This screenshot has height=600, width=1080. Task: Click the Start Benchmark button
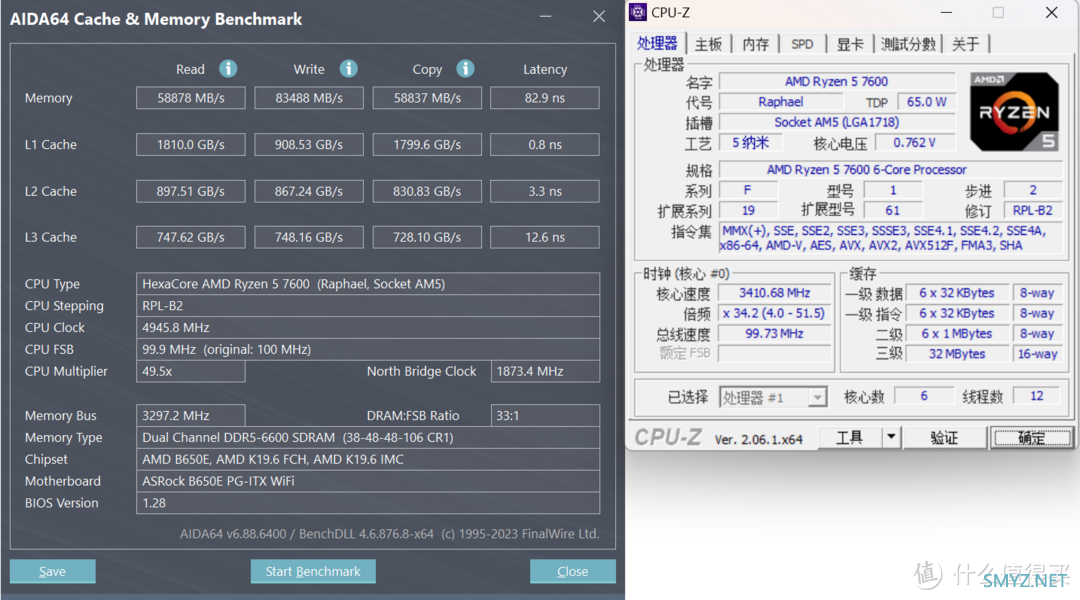(x=313, y=571)
